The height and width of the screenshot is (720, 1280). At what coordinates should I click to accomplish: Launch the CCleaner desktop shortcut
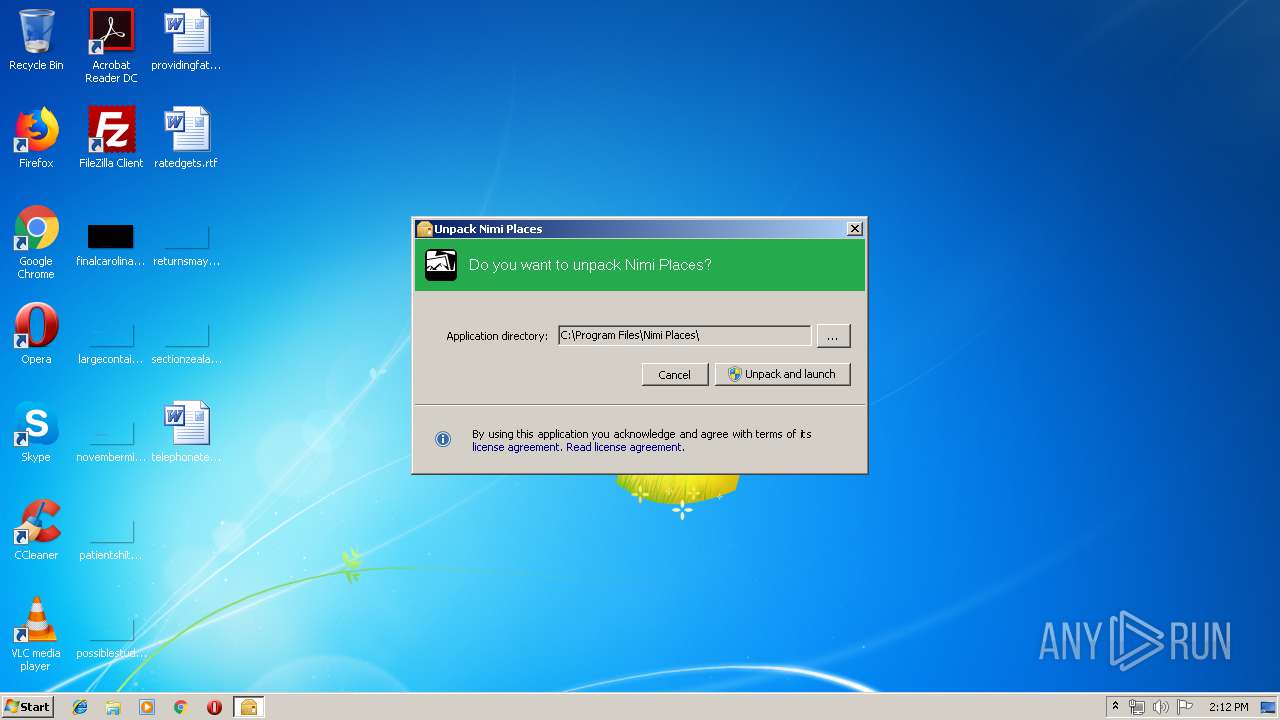36,530
